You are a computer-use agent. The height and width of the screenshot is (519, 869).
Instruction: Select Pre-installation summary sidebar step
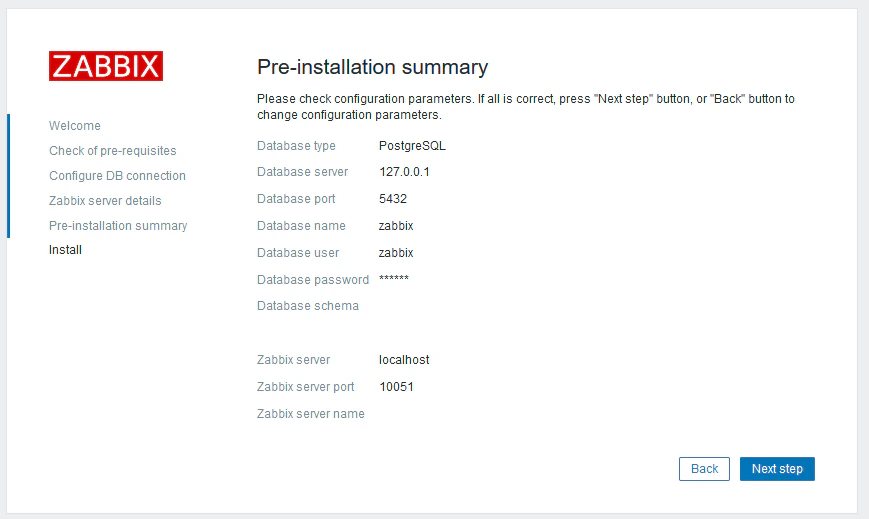coord(118,226)
